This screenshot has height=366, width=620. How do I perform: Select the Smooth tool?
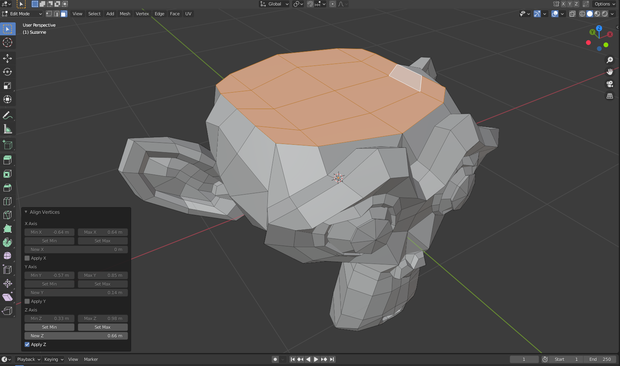pyautogui.click(x=8, y=256)
